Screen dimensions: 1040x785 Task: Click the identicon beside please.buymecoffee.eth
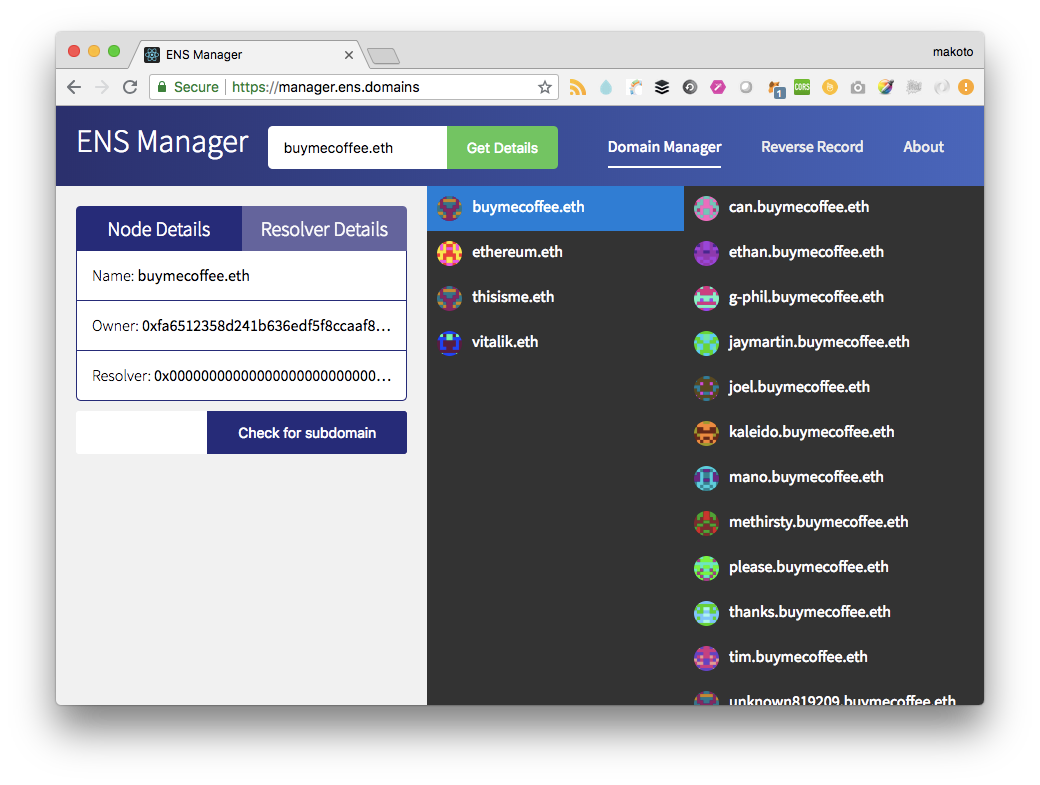point(706,568)
